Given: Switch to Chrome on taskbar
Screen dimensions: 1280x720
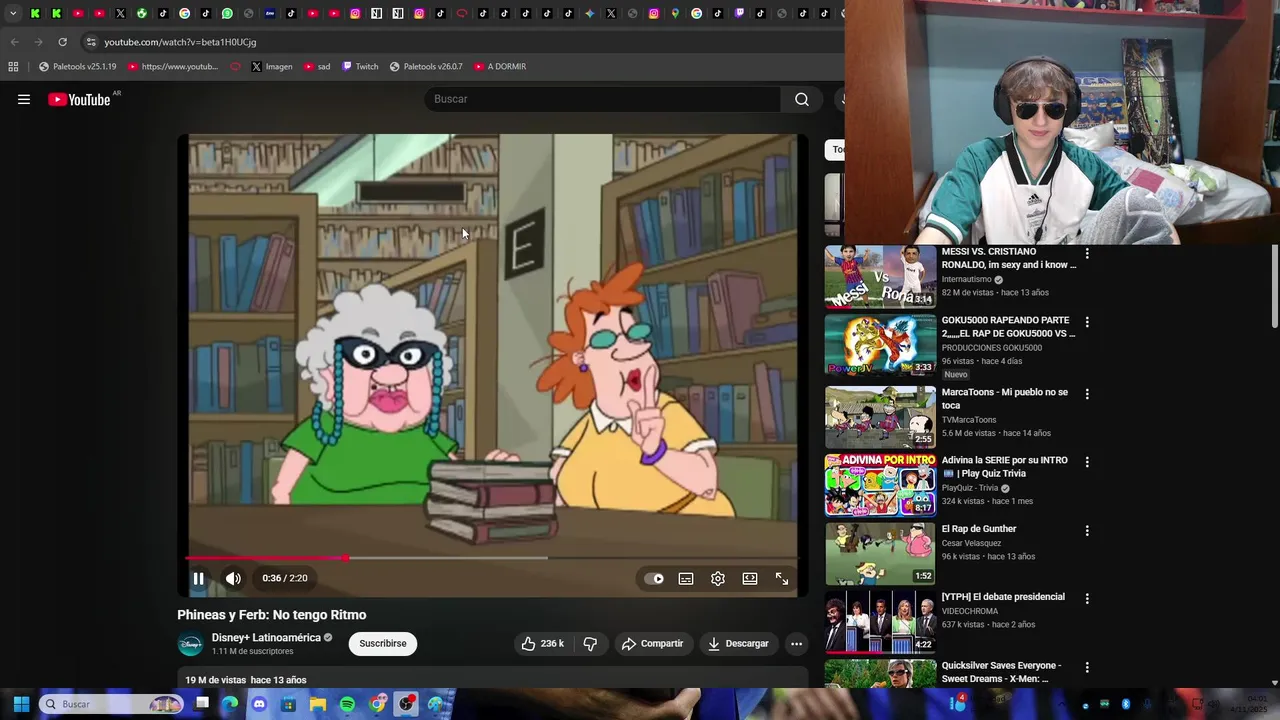Looking at the screenshot, I should pyautogui.click(x=377, y=704).
